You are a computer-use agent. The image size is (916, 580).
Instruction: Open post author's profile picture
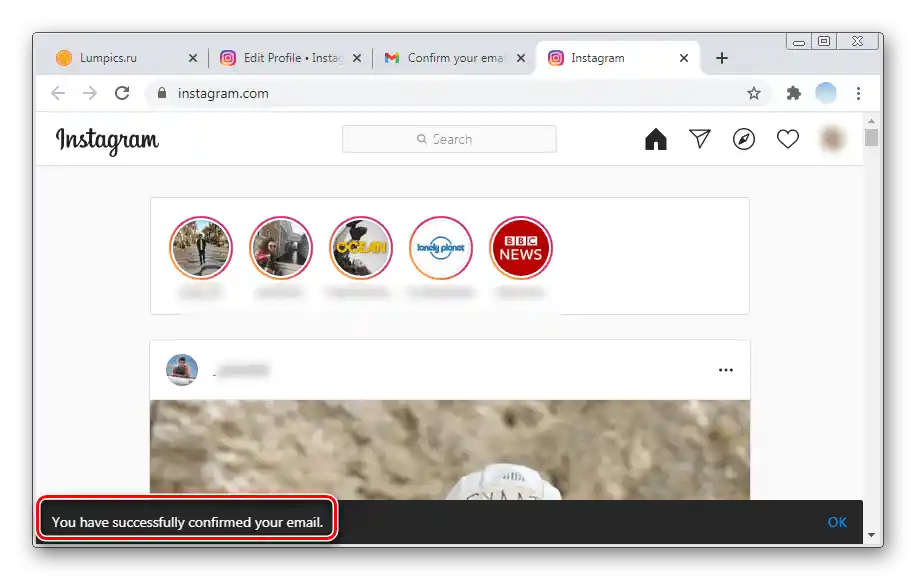pos(182,370)
